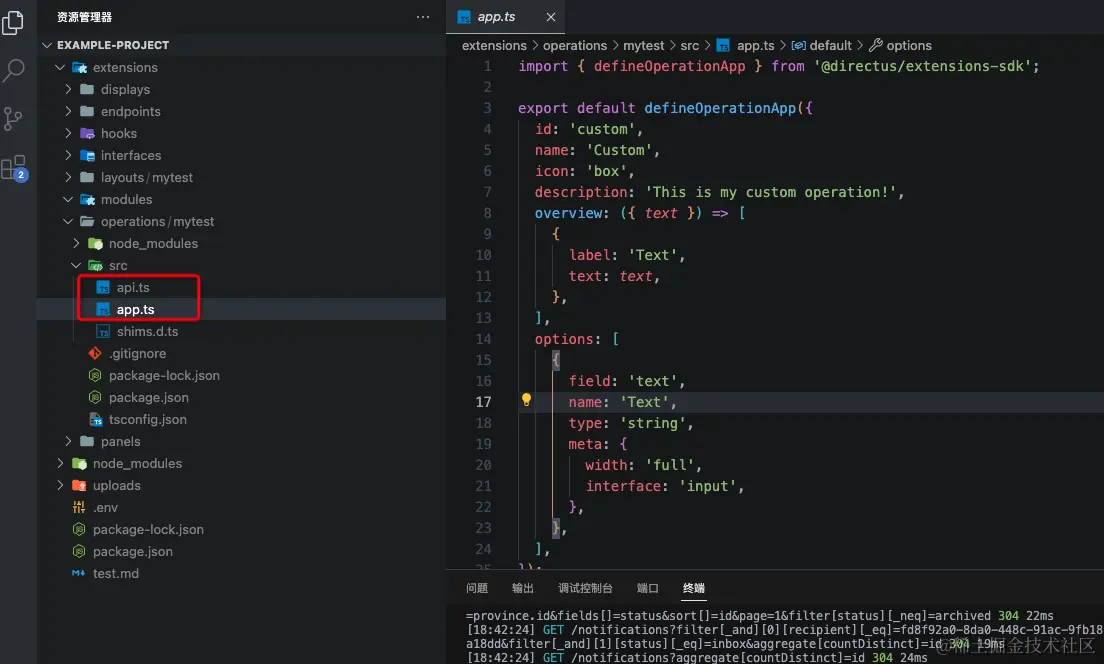Open package-lock.json under operations/mytest
1104x664 pixels.
click(164, 375)
